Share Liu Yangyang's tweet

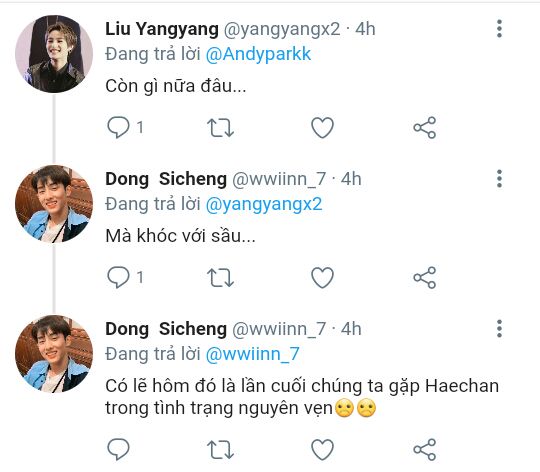(x=425, y=128)
